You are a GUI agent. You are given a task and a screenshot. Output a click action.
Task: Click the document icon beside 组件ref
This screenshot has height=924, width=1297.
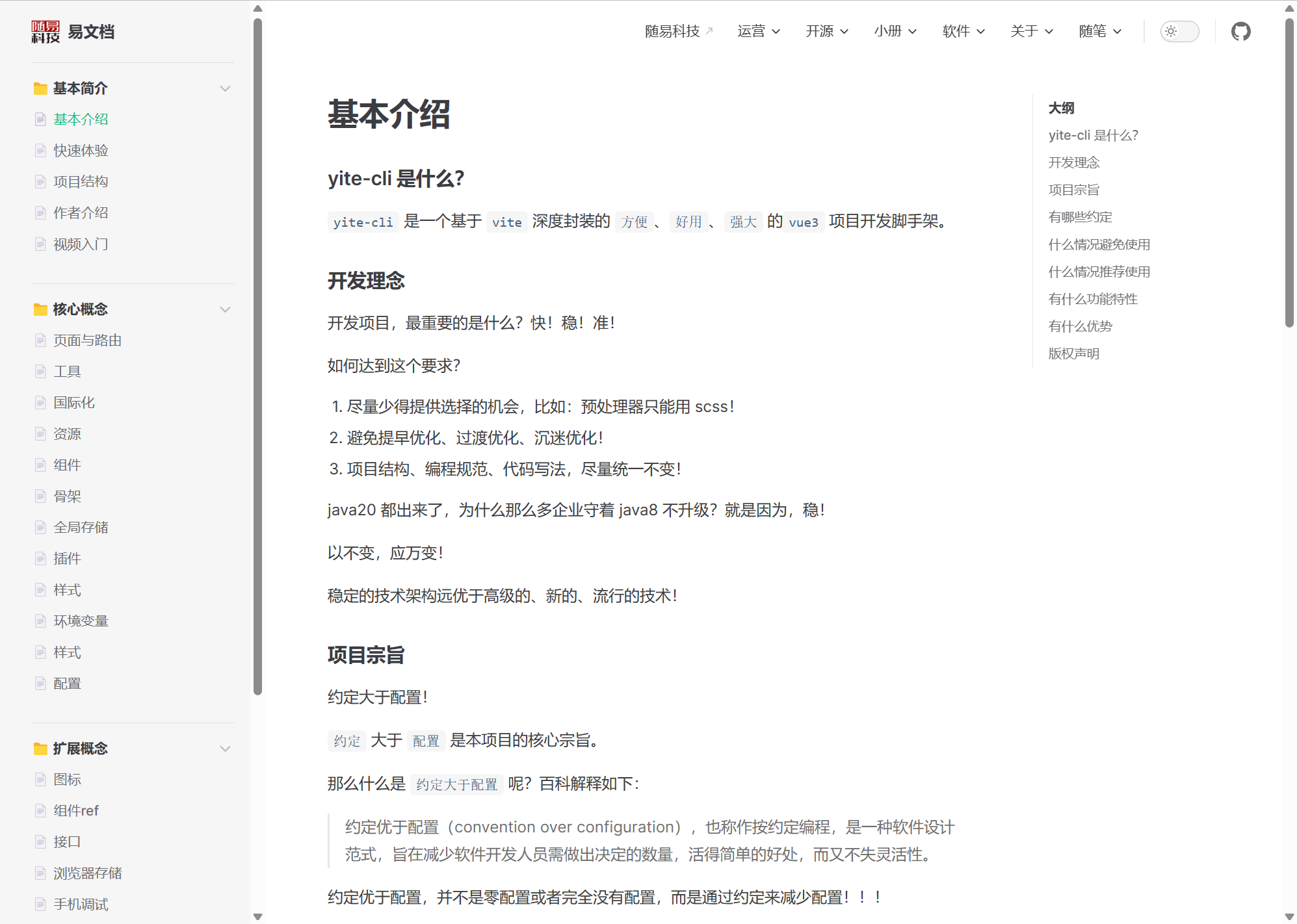(x=40, y=811)
